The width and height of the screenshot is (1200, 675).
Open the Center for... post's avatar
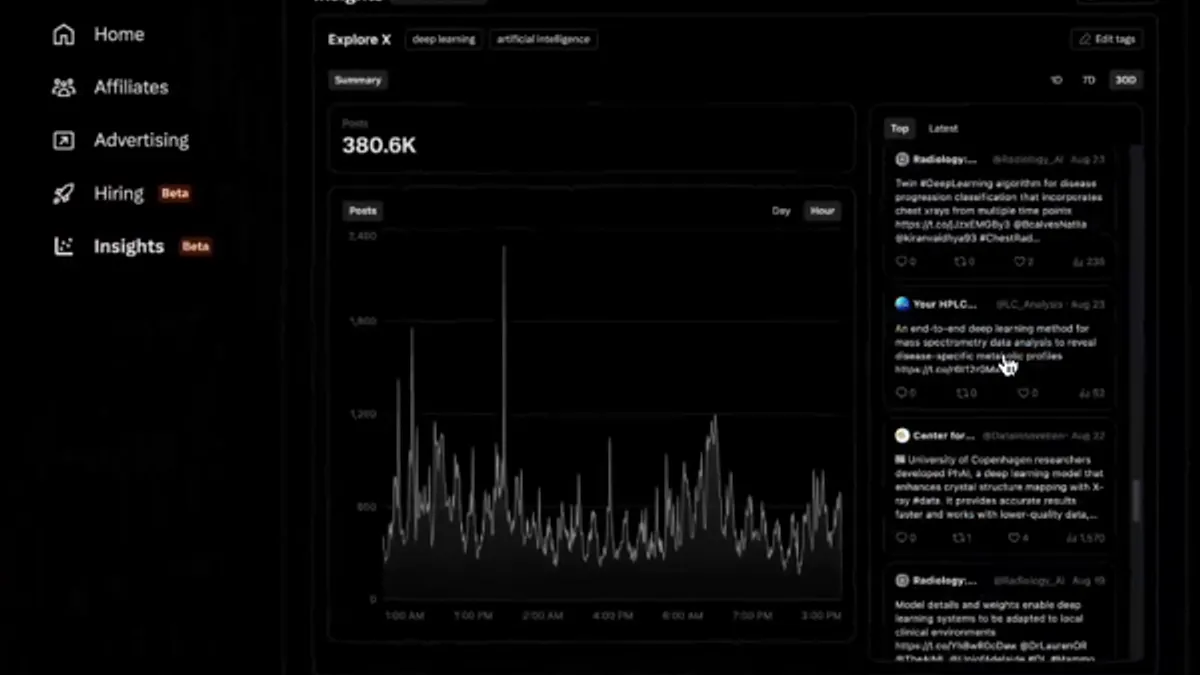(x=901, y=436)
